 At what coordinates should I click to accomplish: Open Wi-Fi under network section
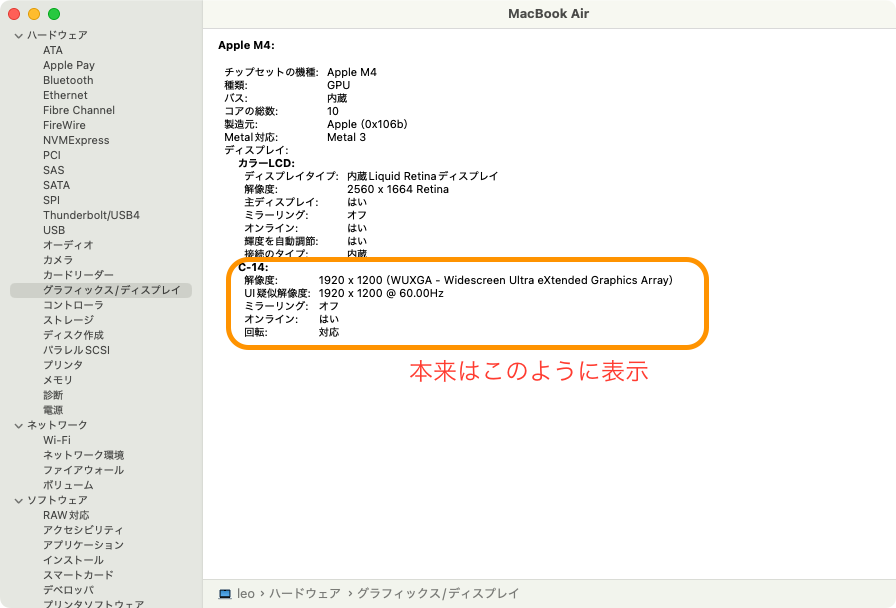(x=57, y=440)
